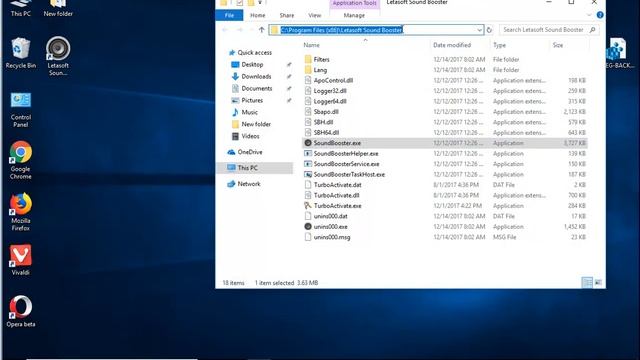Screen dimensions: 640x360
Task: Open the Letasoft Sound Booster desktop shortcut
Action: coord(58,56)
